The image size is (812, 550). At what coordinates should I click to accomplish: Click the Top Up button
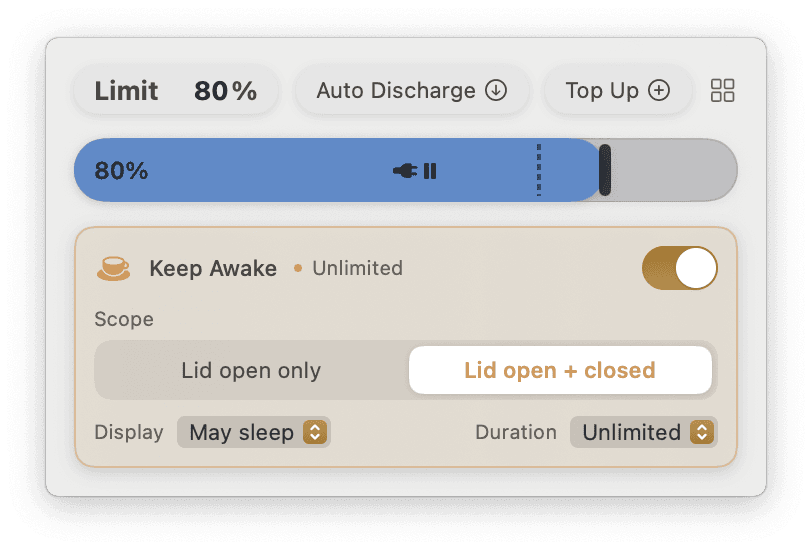[618, 91]
